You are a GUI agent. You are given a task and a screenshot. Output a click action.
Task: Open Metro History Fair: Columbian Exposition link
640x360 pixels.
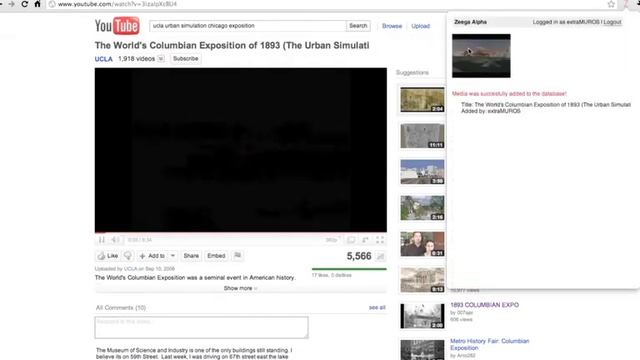coord(490,344)
